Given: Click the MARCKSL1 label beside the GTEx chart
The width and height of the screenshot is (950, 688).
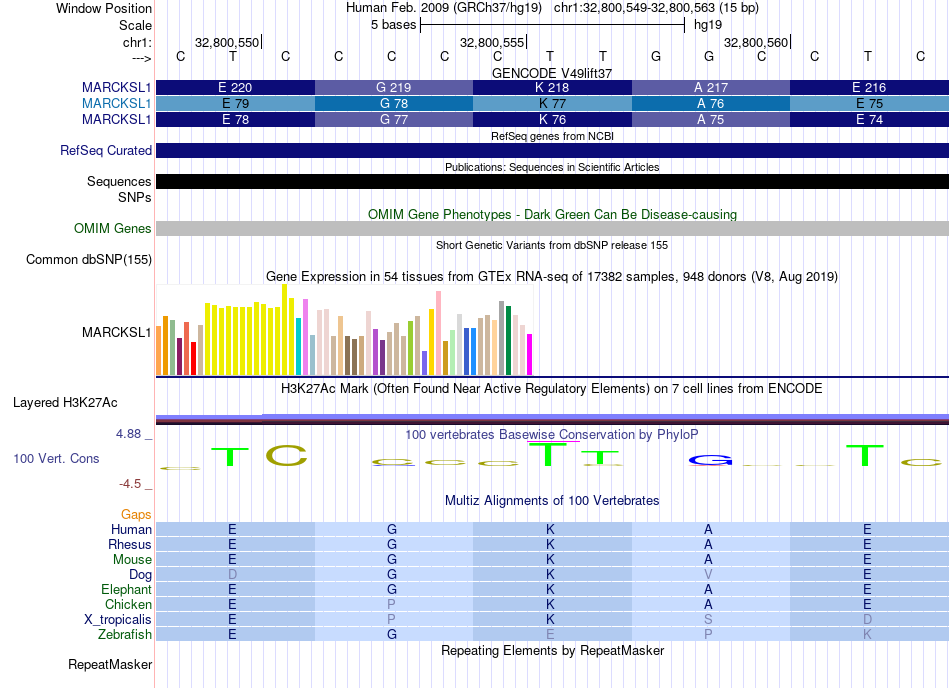Looking at the screenshot, I should pyautogui.click(x=116, y=332).
